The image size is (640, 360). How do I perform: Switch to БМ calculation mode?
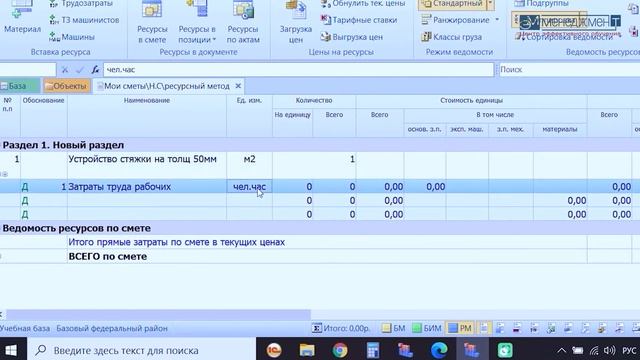click(x=393, y=328)
